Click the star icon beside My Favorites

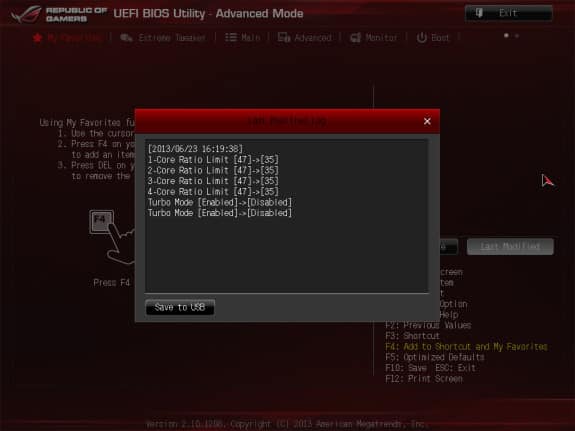click(37, 37)
